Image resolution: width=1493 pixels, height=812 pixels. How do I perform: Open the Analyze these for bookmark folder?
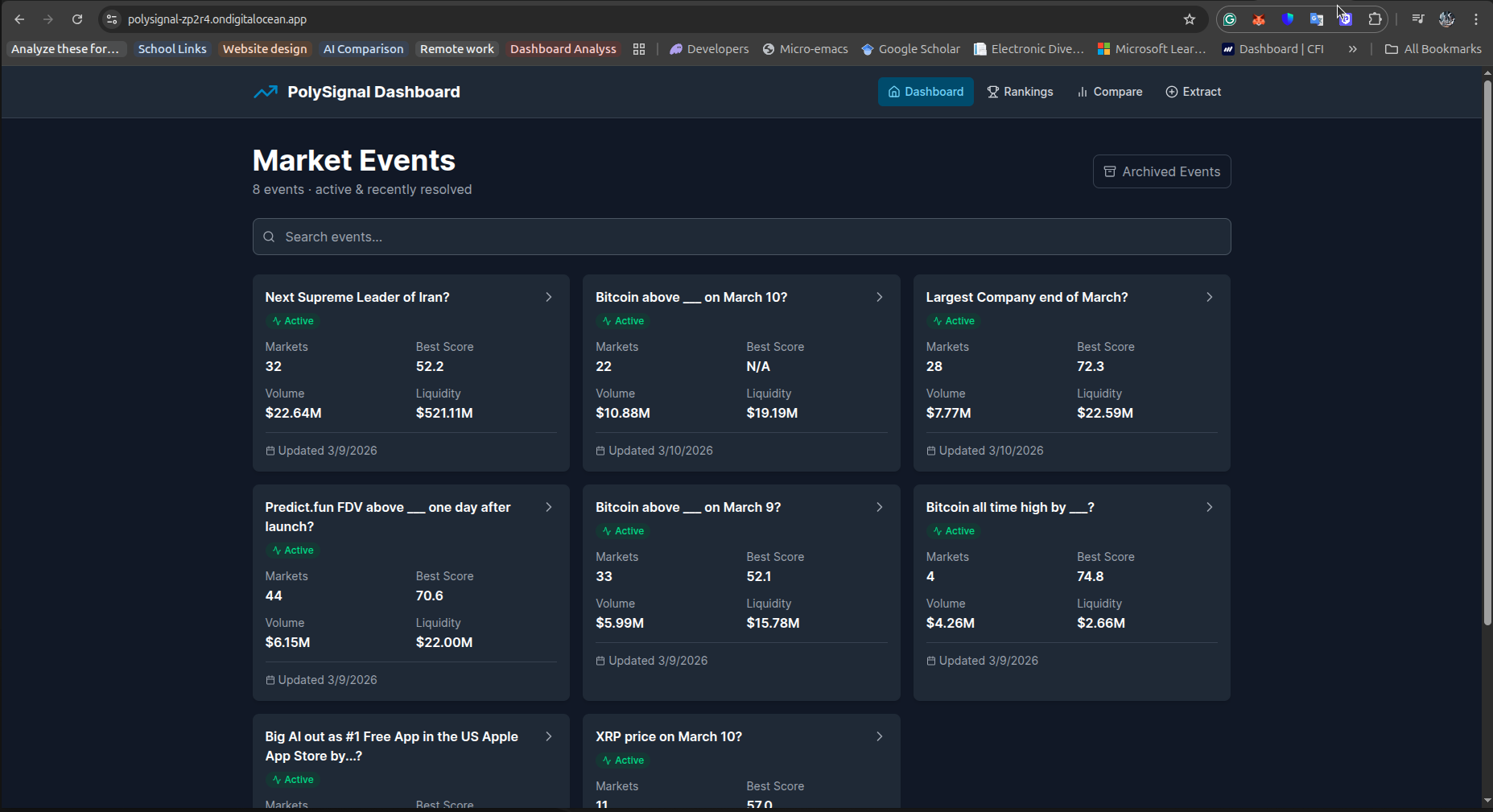pyautogui.click(x=65, y=49)
